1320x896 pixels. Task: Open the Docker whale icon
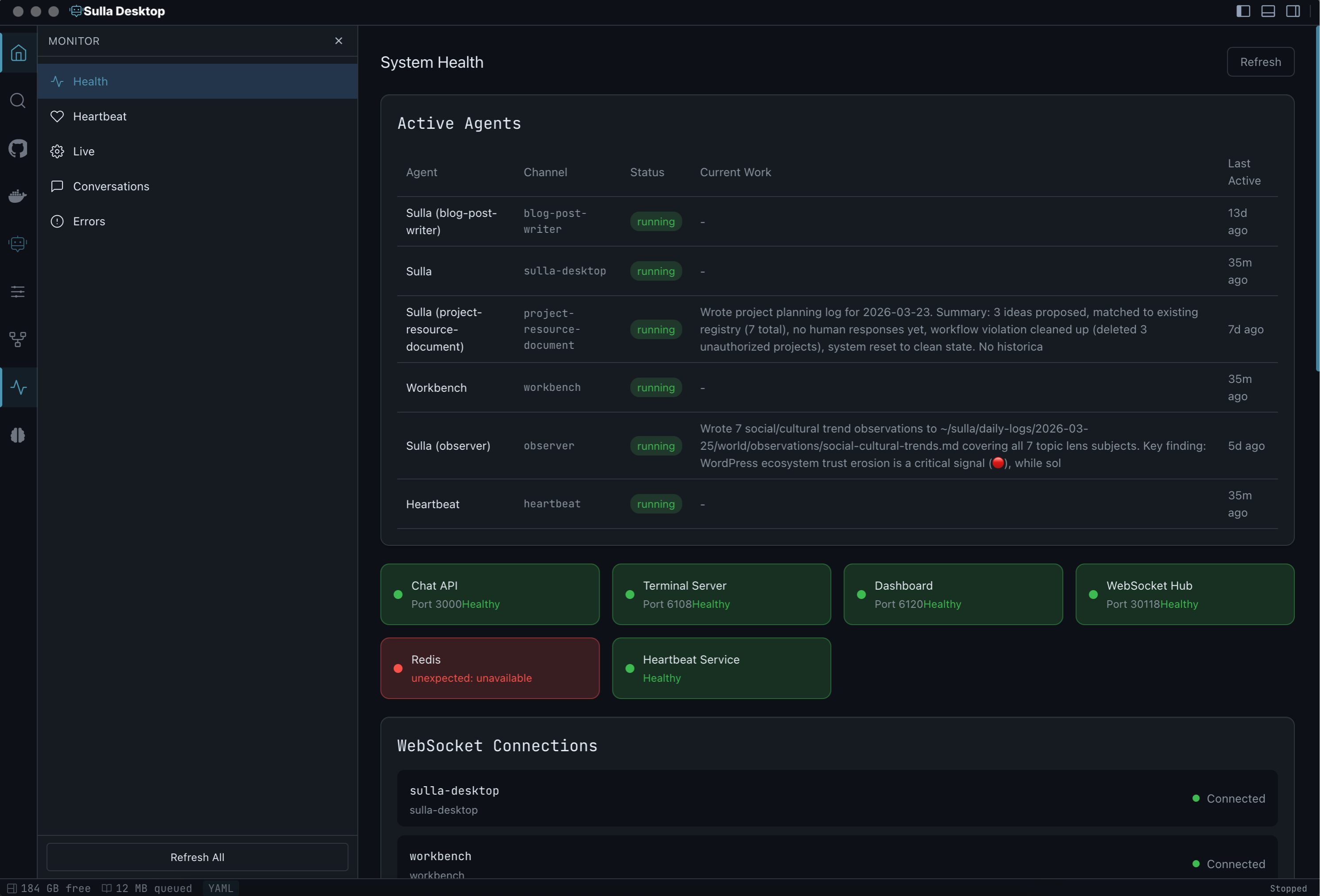click(x=18, y=197)
